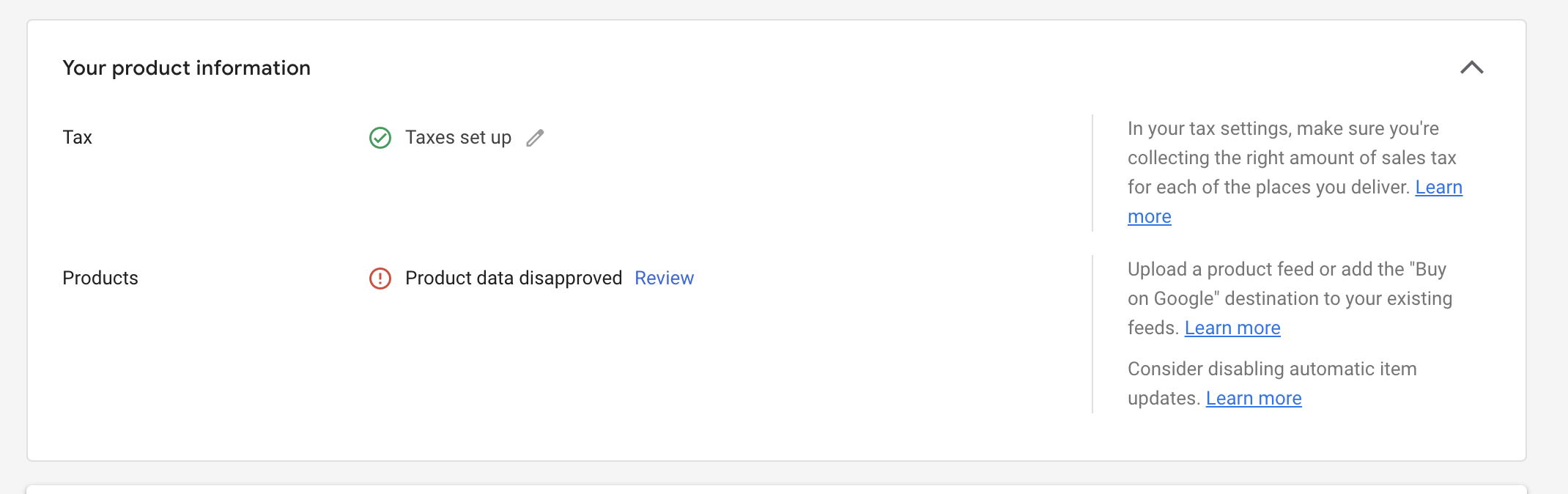Click the next card below product information
1568x494 pixels.
[x=777, y=490]
